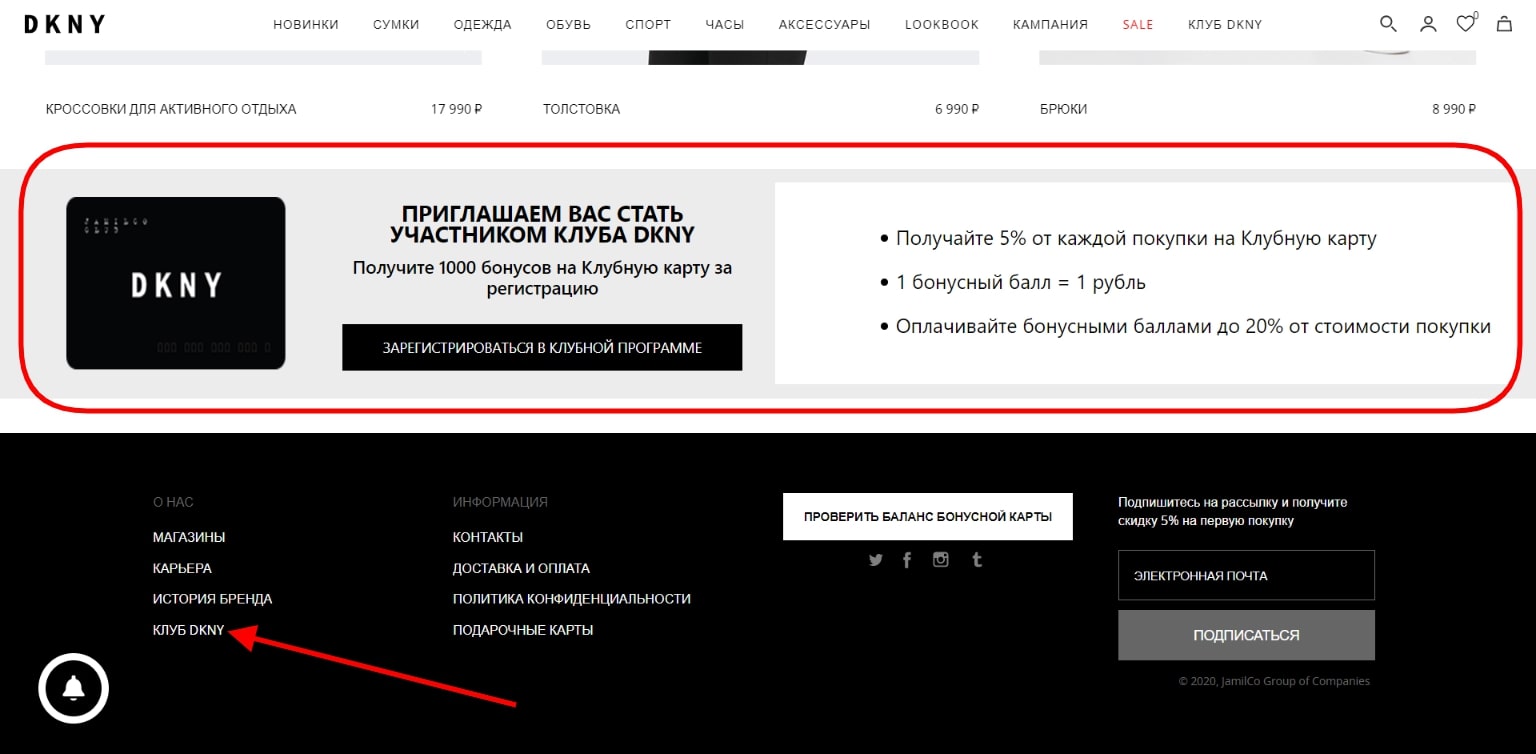
Task: Open the ЧАСЫ menu
Action: tap(724, 25)
